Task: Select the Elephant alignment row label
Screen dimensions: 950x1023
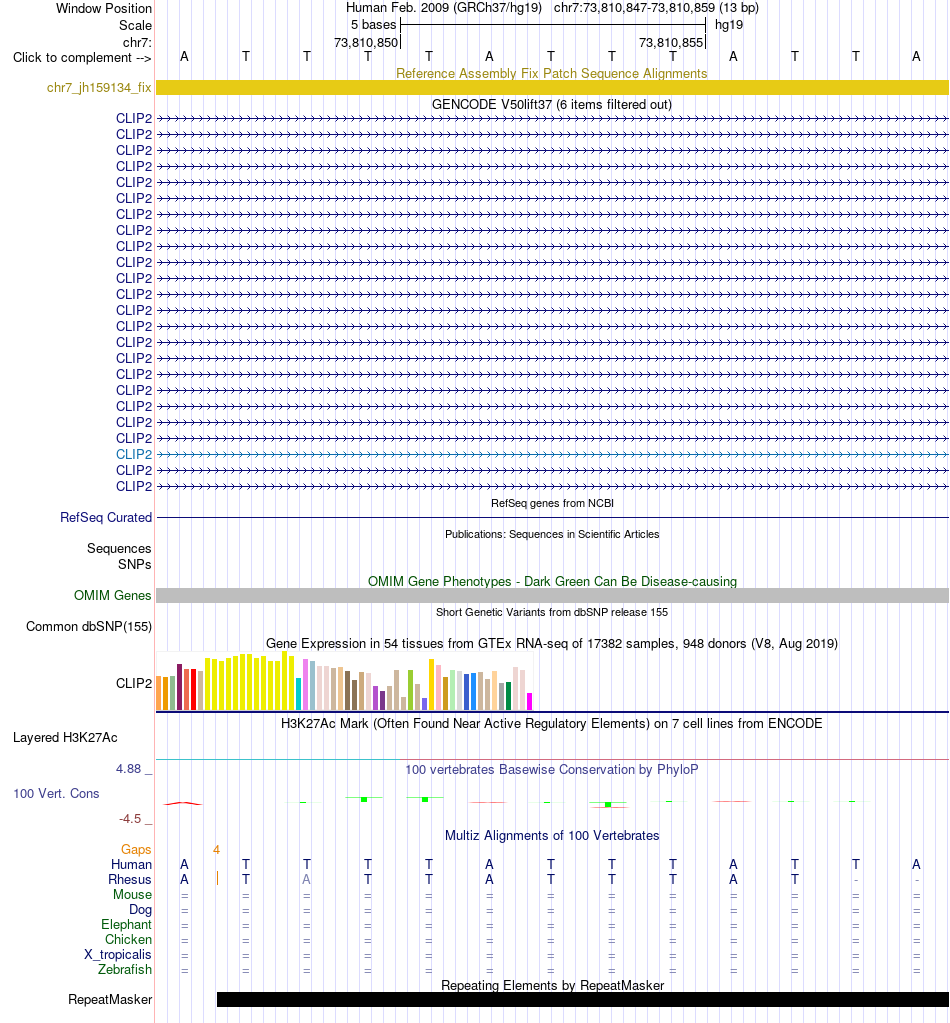Action: (127, 924)
